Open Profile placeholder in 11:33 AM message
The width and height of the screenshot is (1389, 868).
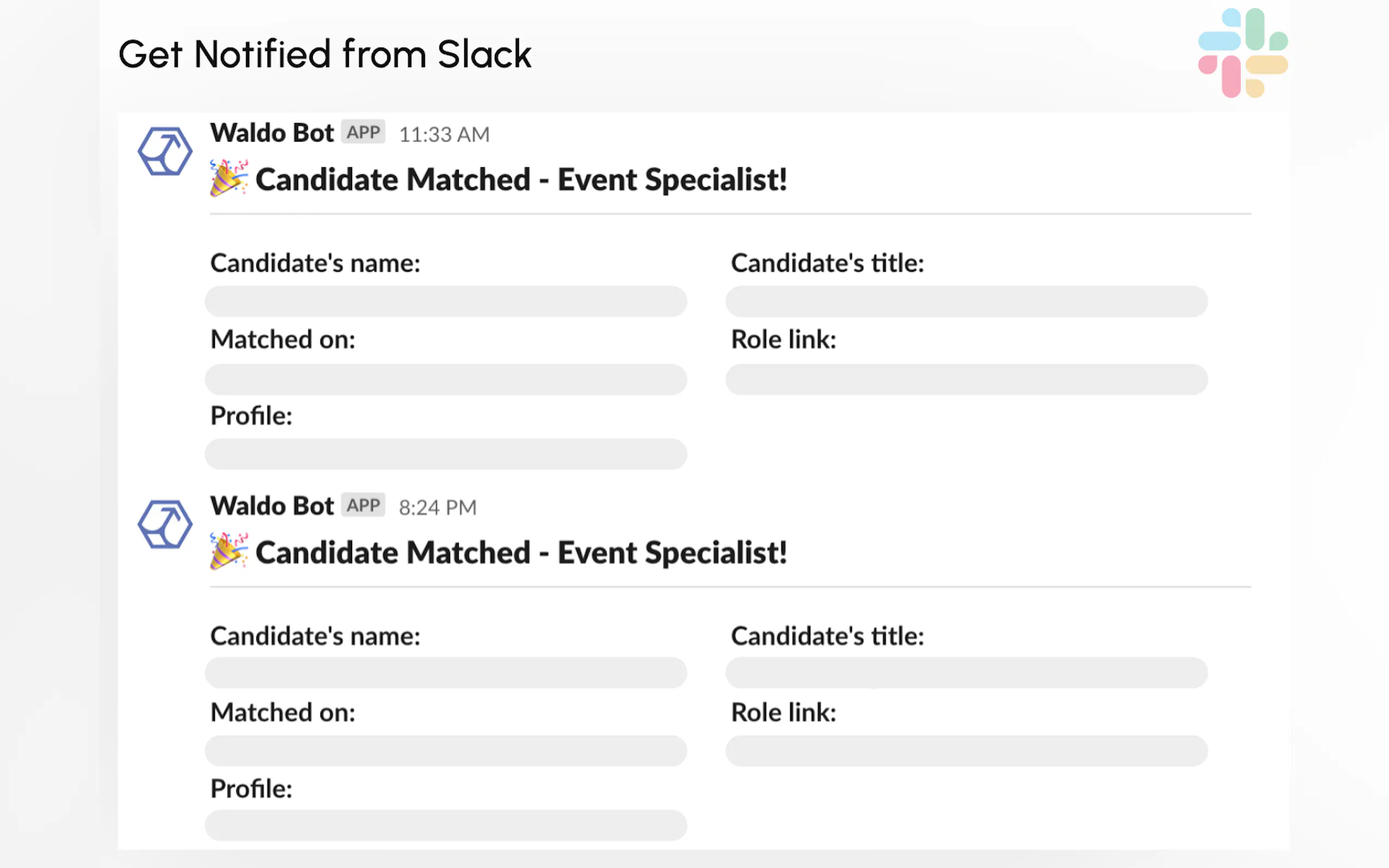[x=446, y=454]
